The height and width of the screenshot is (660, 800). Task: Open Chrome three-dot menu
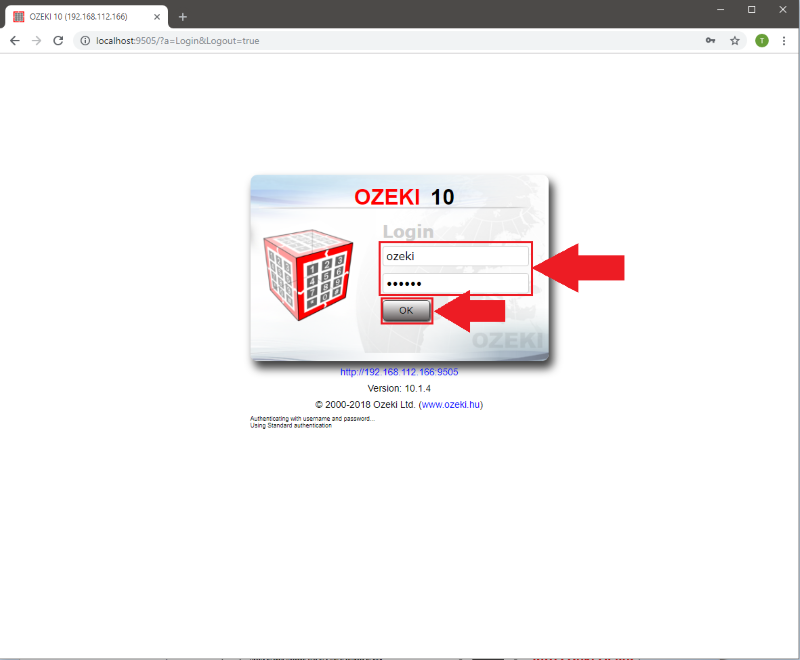[784, 41]
